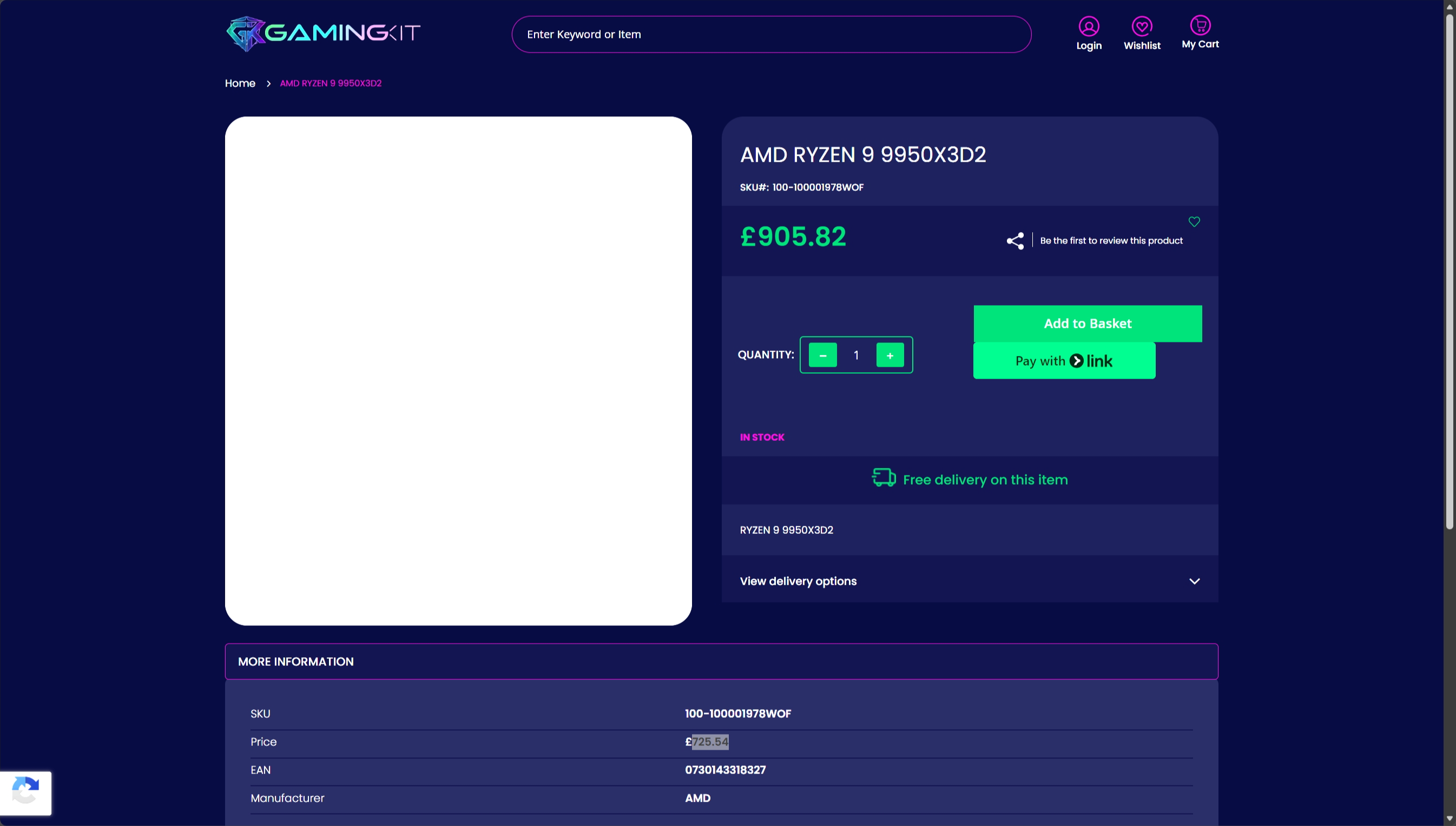Screen dimensions: 1456x826
Task: Click Add to Basket
Action: (1086, 323)
